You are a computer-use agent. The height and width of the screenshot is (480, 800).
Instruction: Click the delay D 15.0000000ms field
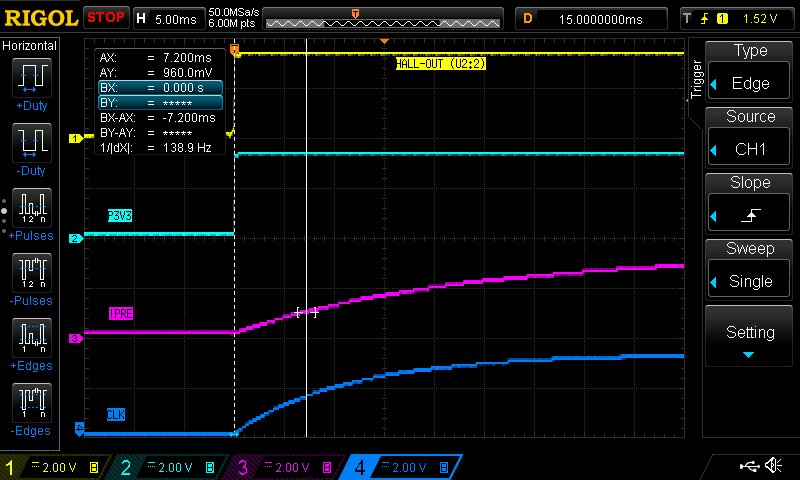click(591, 19)
